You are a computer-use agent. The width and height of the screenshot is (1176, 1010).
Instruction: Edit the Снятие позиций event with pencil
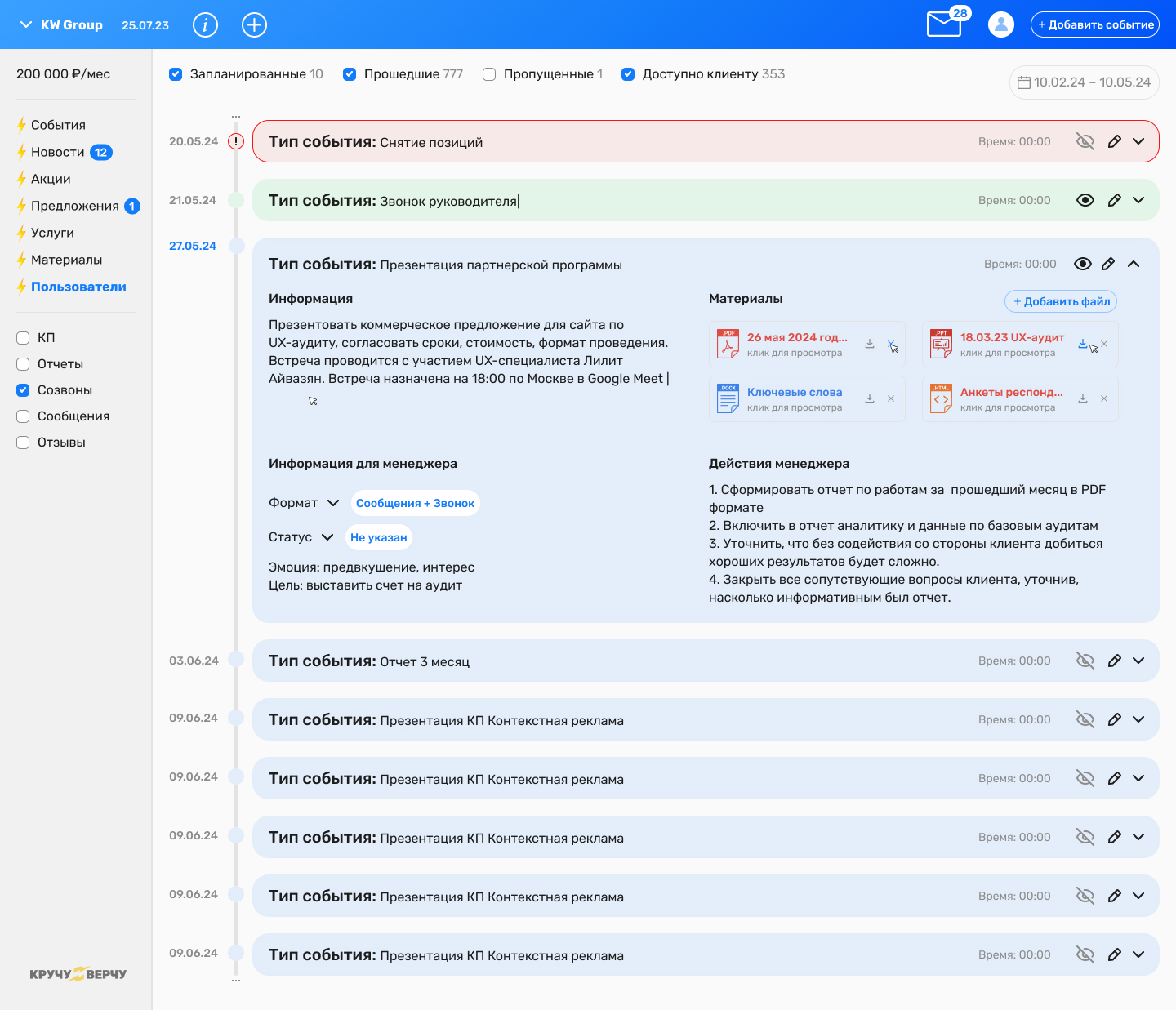[1114, 141]
